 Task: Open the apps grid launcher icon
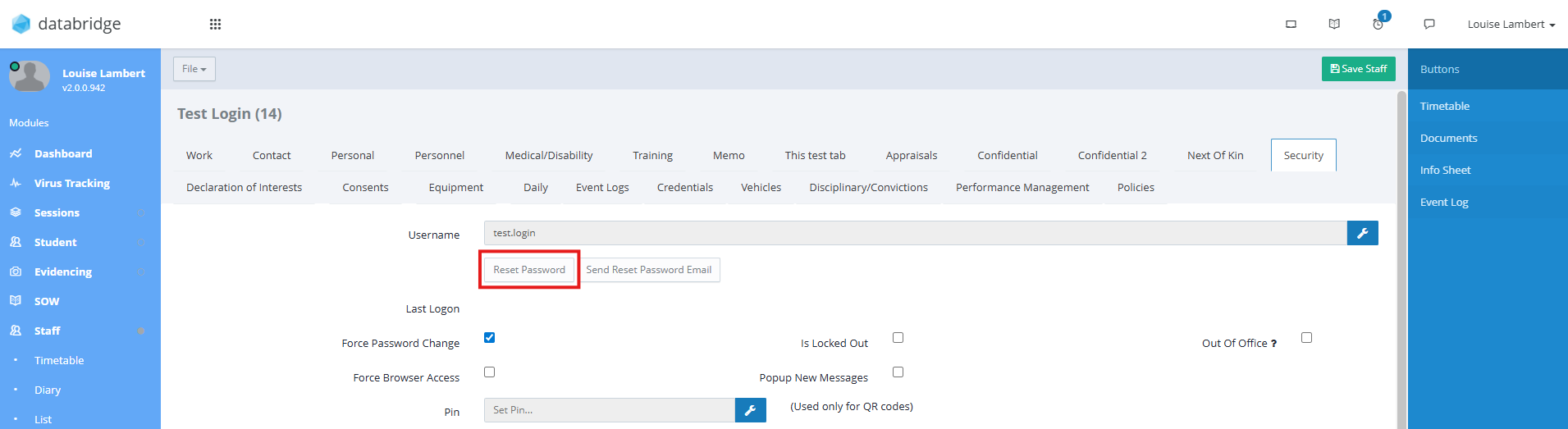[x=215, y=25]
